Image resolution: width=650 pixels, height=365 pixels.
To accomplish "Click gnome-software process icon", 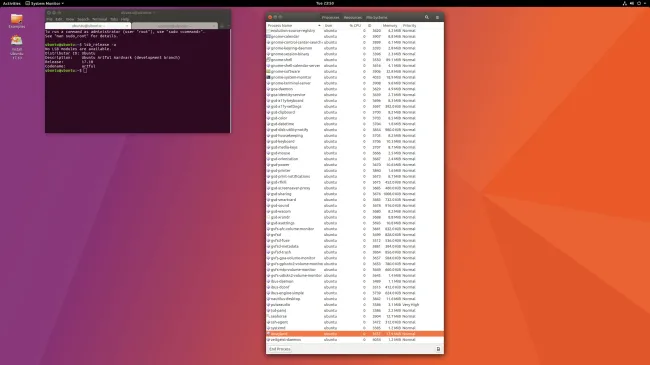I will click(268, 71).
